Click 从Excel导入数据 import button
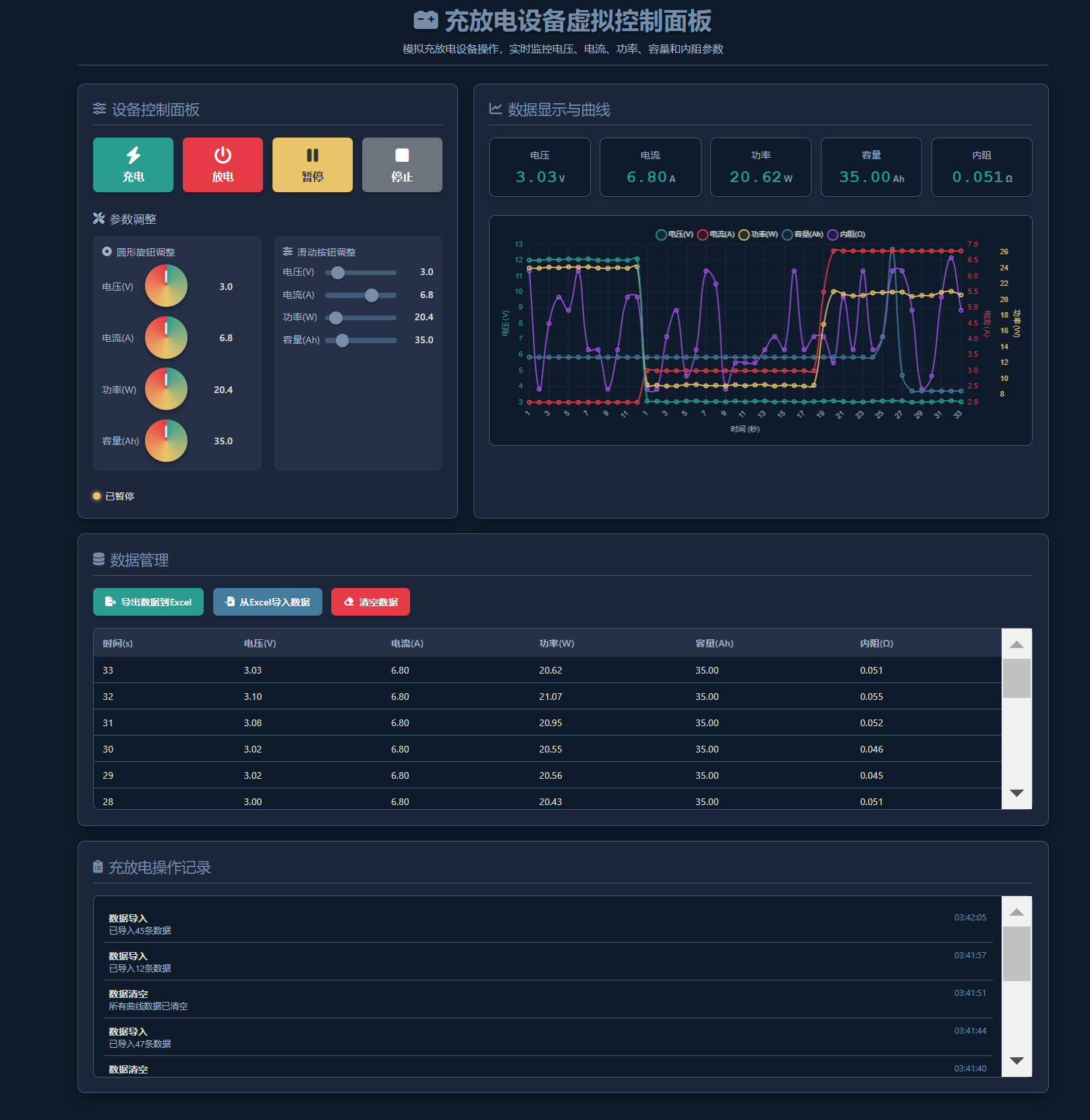The height and width of the screenshot is (1120, 1090). click(x=268, y=602)
